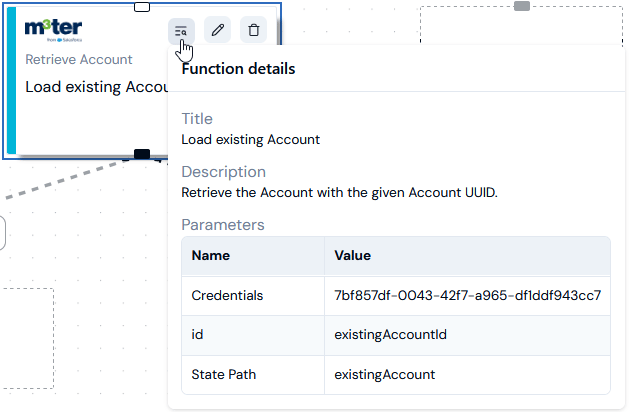Viewport: 629px width, 412px height.
Task: Select the Retrieve Account node label
Action: coord(79,59)
